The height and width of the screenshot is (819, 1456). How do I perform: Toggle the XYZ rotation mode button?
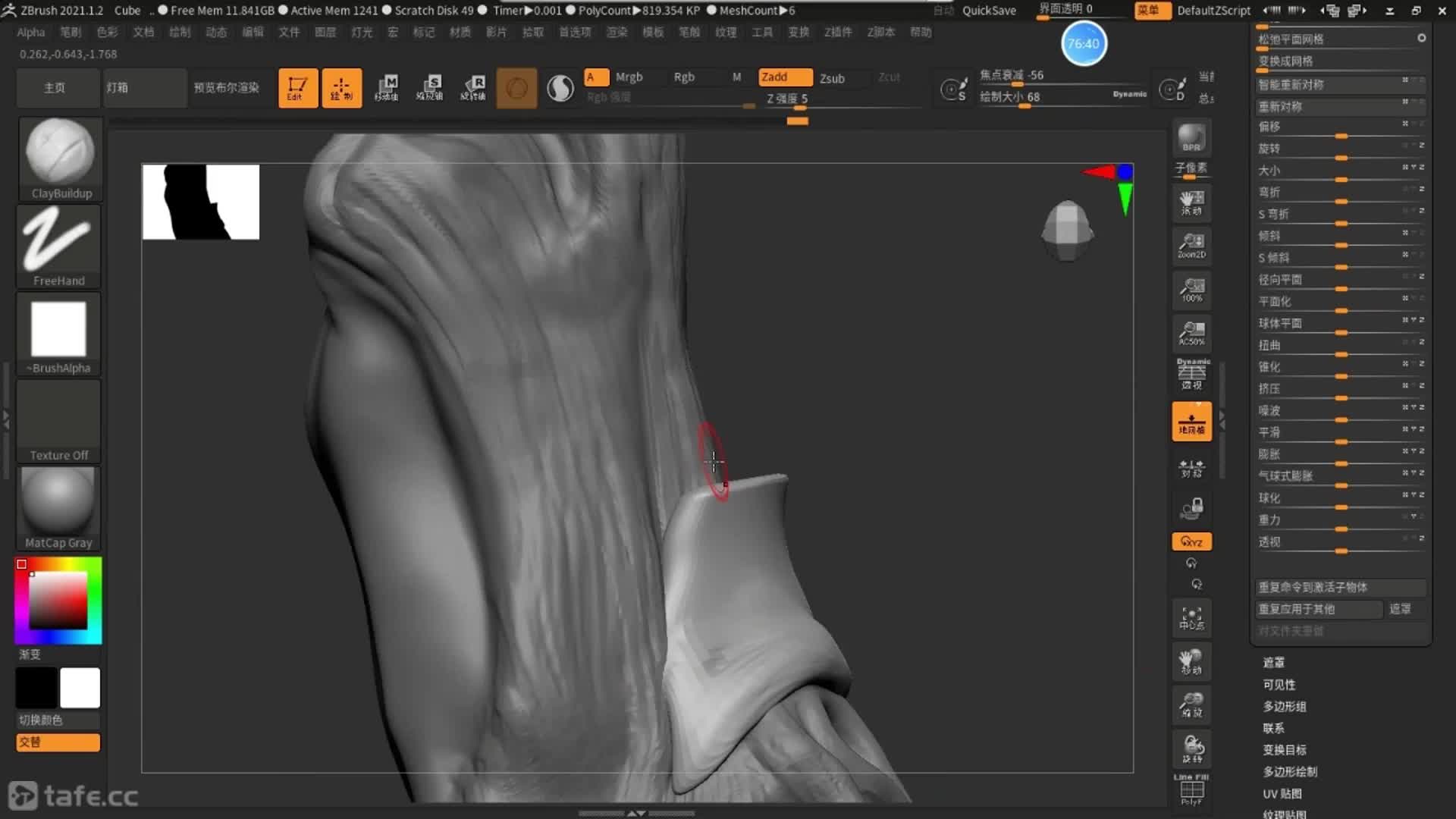click(x=1191, y=541)
